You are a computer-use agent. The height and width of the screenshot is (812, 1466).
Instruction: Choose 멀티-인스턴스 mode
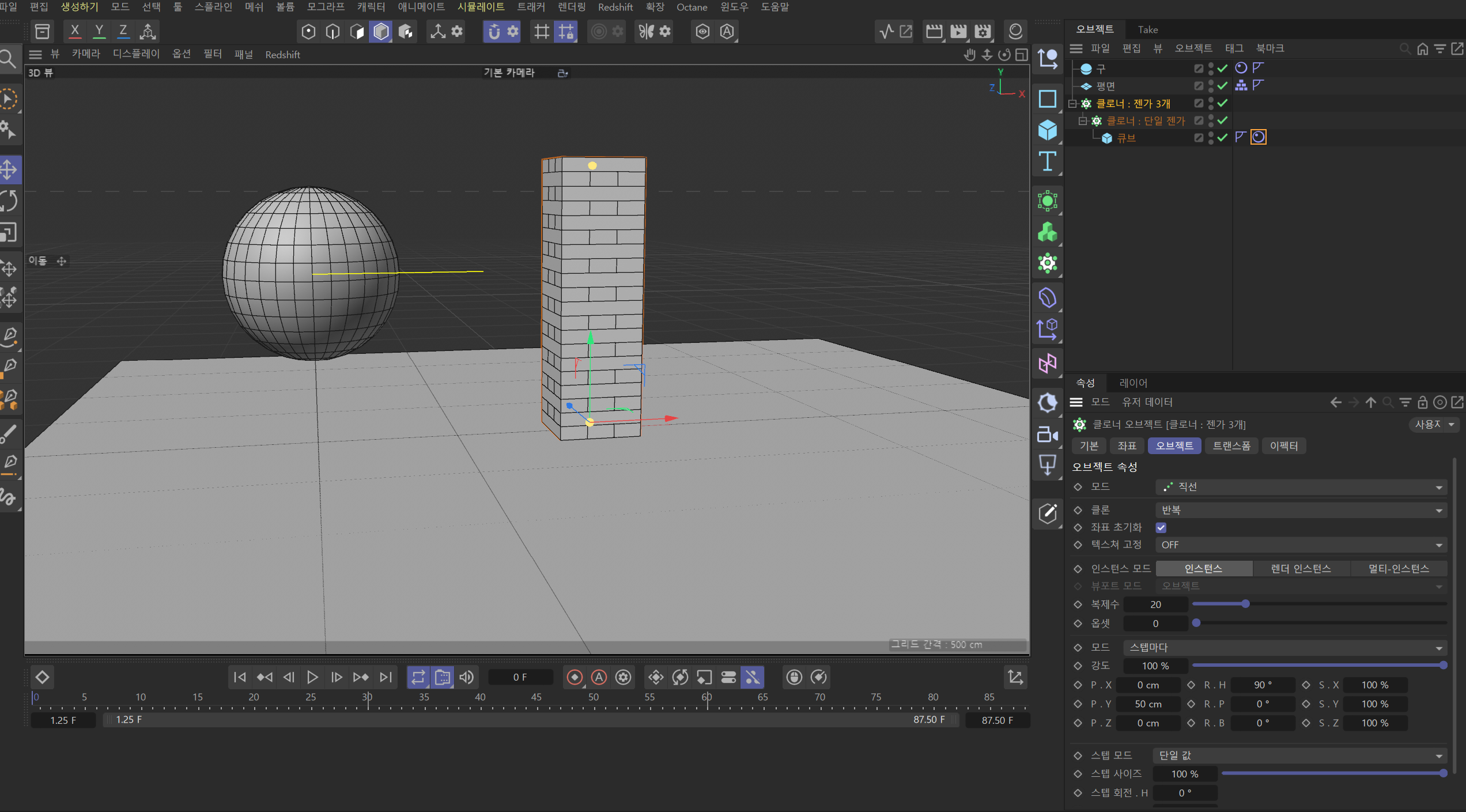[x=1399, y=569]
